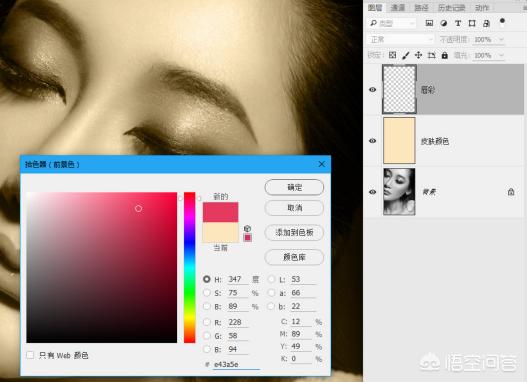
Task: Click the adjustment layer filter icon
Action: pyautogui.click(x=444, y=23)
